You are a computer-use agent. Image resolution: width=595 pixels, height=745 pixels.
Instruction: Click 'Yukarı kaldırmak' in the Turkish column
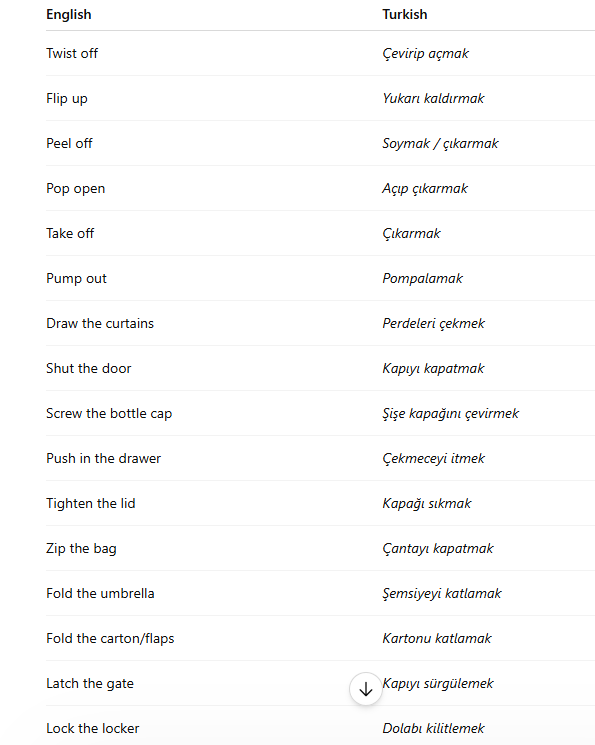pos(433,98)
